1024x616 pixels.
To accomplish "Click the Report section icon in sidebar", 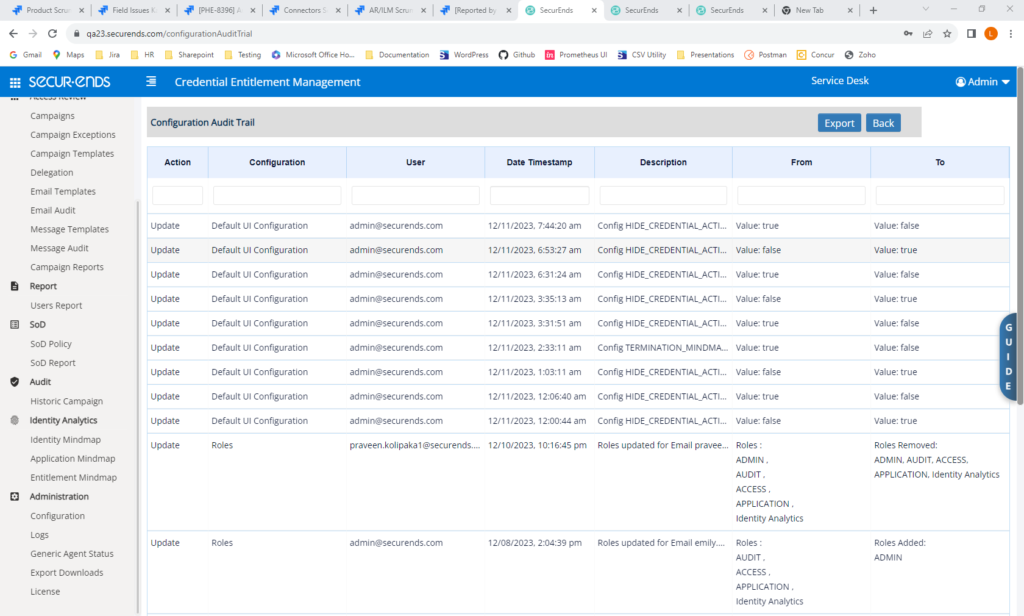I will click(14, 286).
